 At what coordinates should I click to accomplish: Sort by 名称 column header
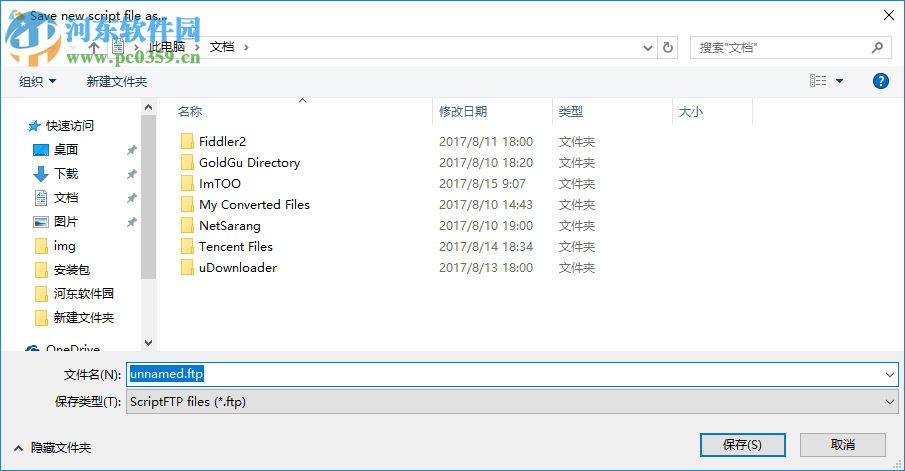190,111
